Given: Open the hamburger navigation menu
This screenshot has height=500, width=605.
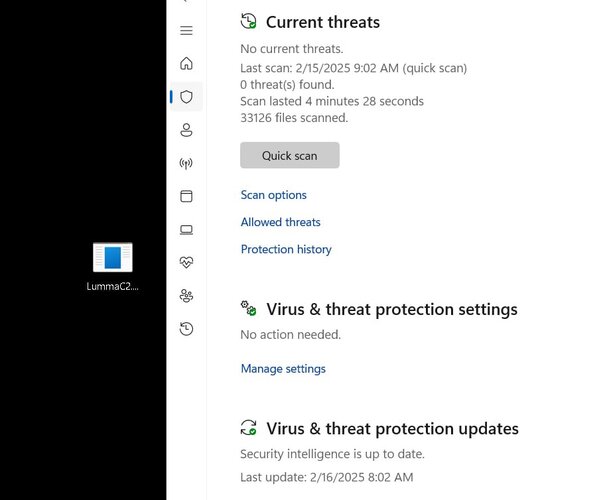Looking at the screenshot, I should (186, 30).
